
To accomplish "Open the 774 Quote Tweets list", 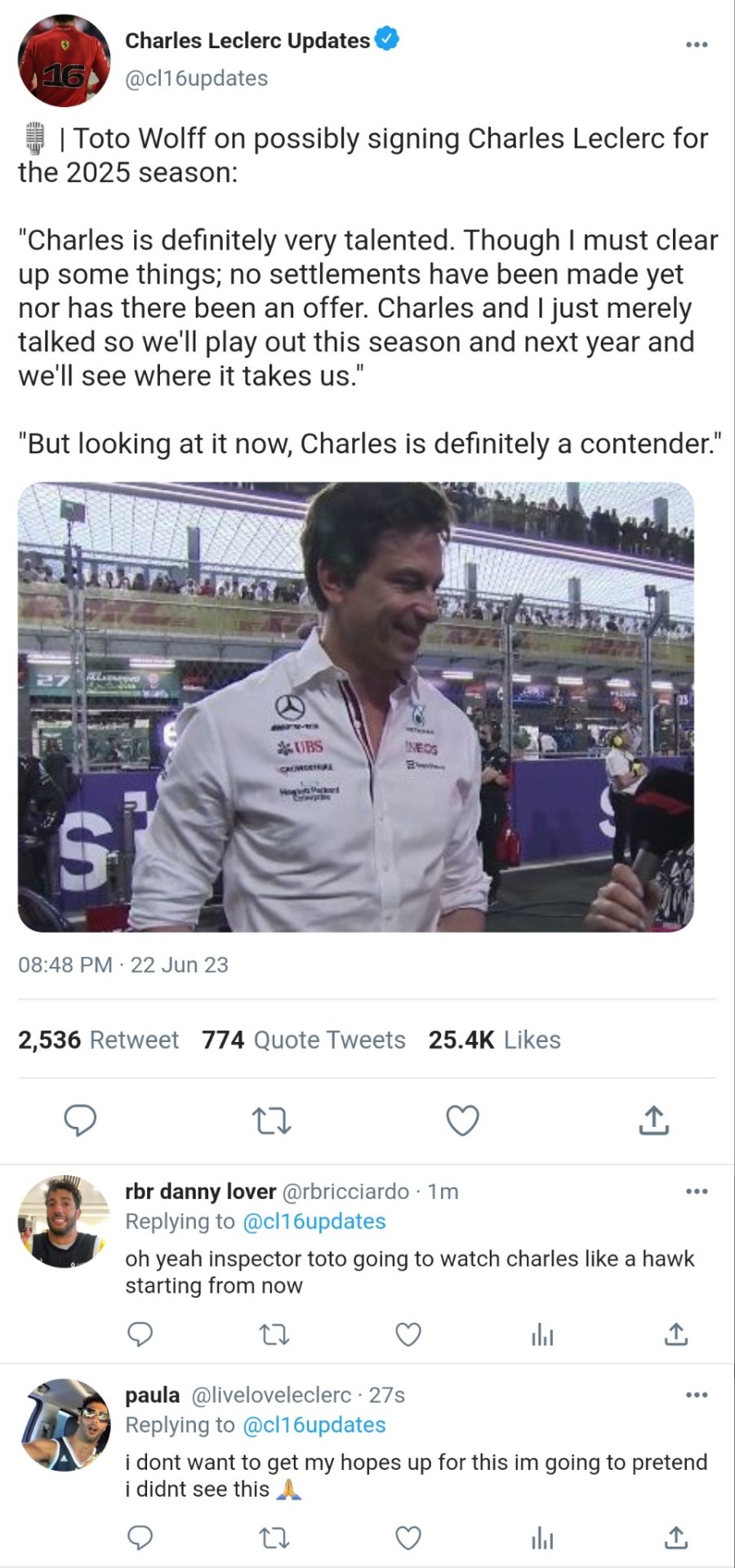I will click(x=304, y=1040).
